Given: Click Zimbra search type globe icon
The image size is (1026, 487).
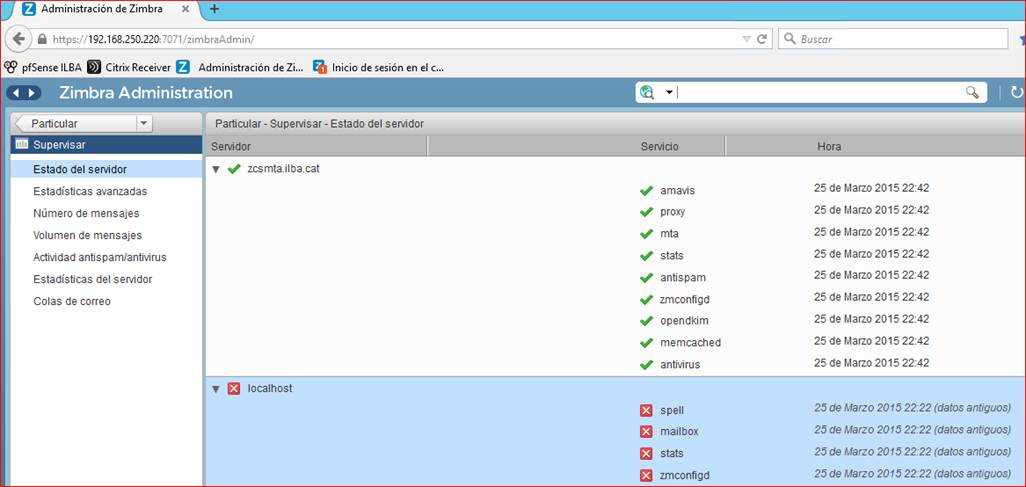Looking at the screenshot, I should pos(648,93).
